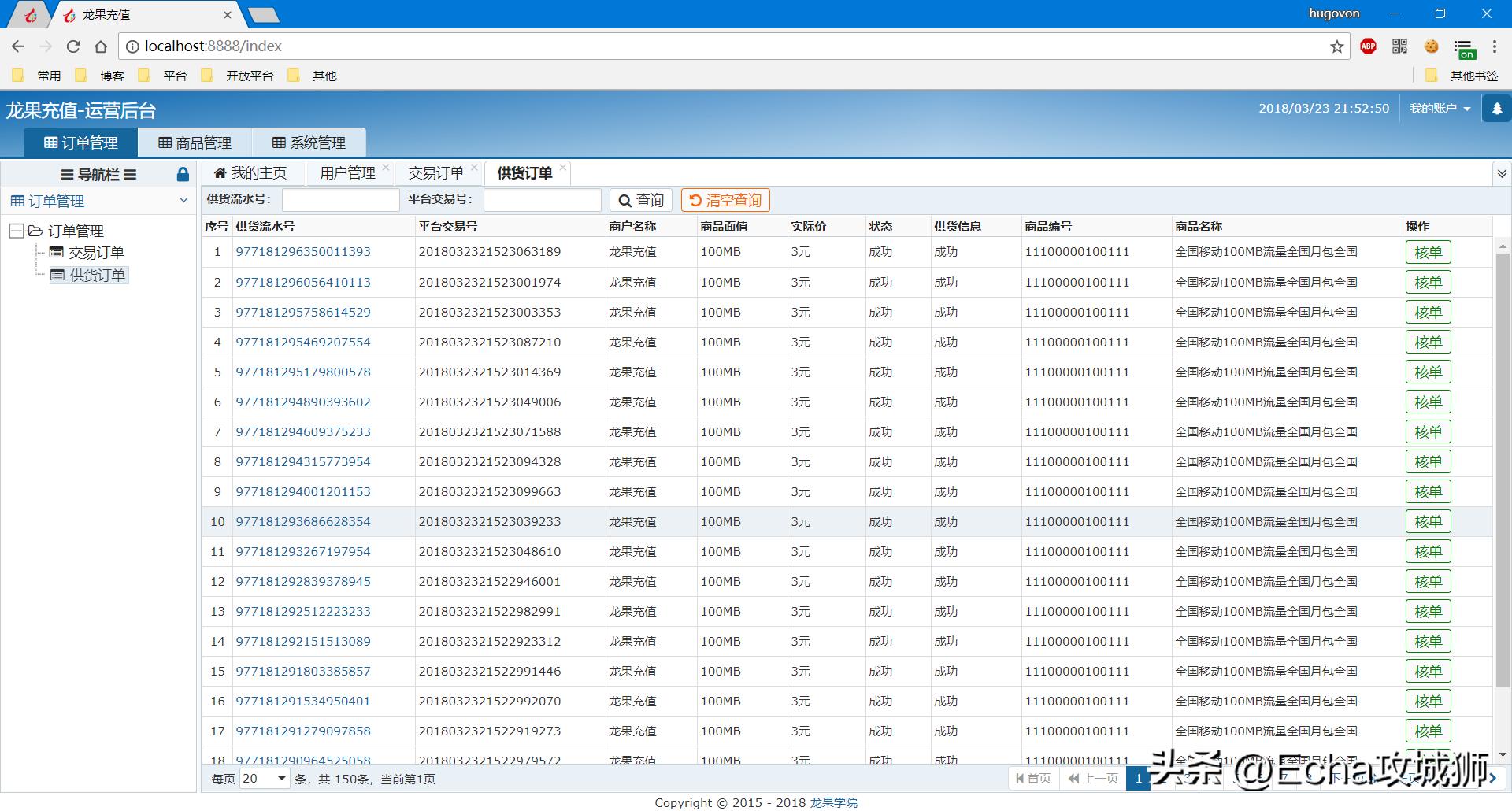Click the double-chevron icon right of tabs
This screenshot has width=1512, height=811.
coord(1502,172)
